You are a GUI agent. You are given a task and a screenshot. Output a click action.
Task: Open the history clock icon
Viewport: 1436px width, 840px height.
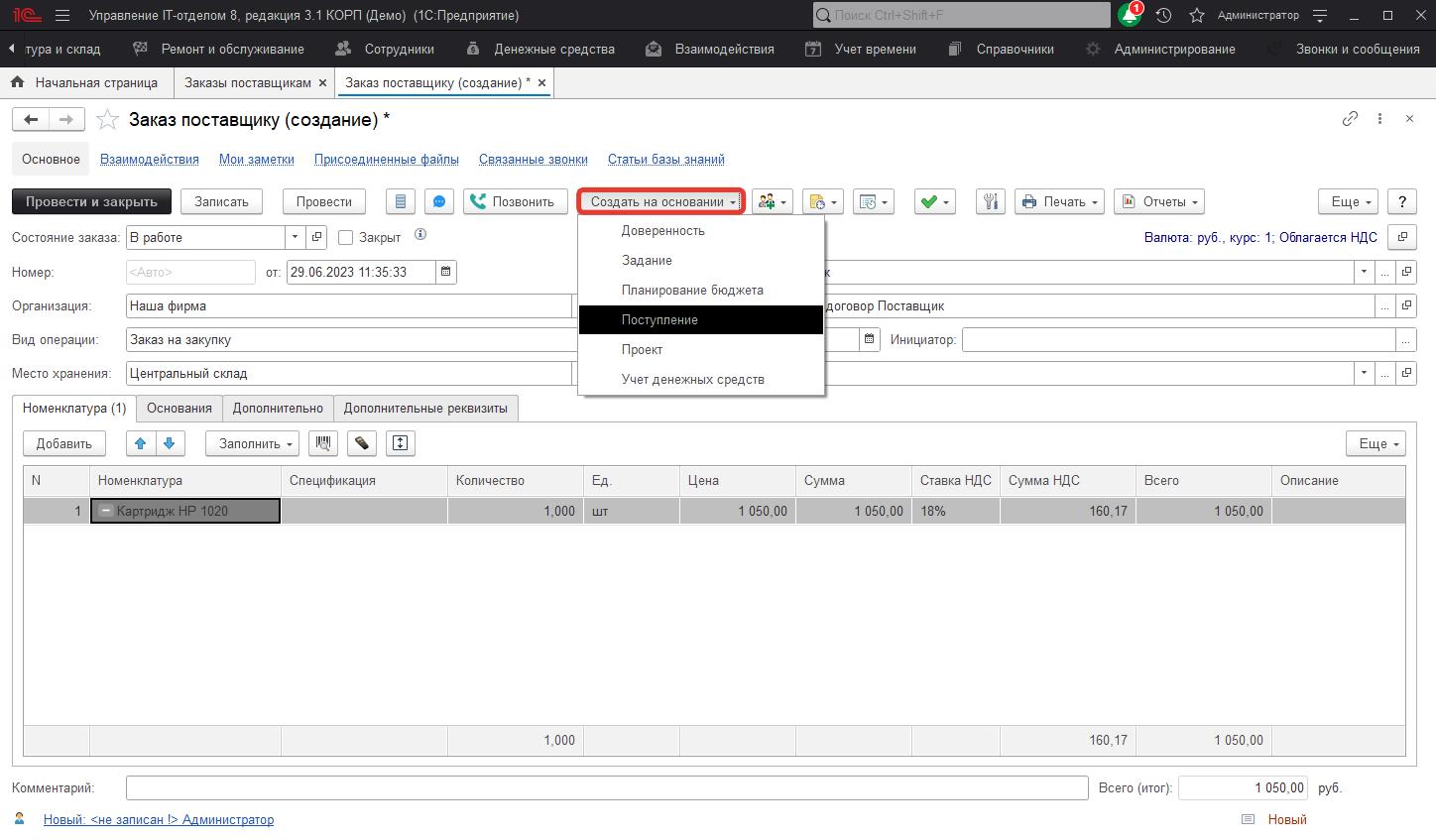coord(1164,16)
